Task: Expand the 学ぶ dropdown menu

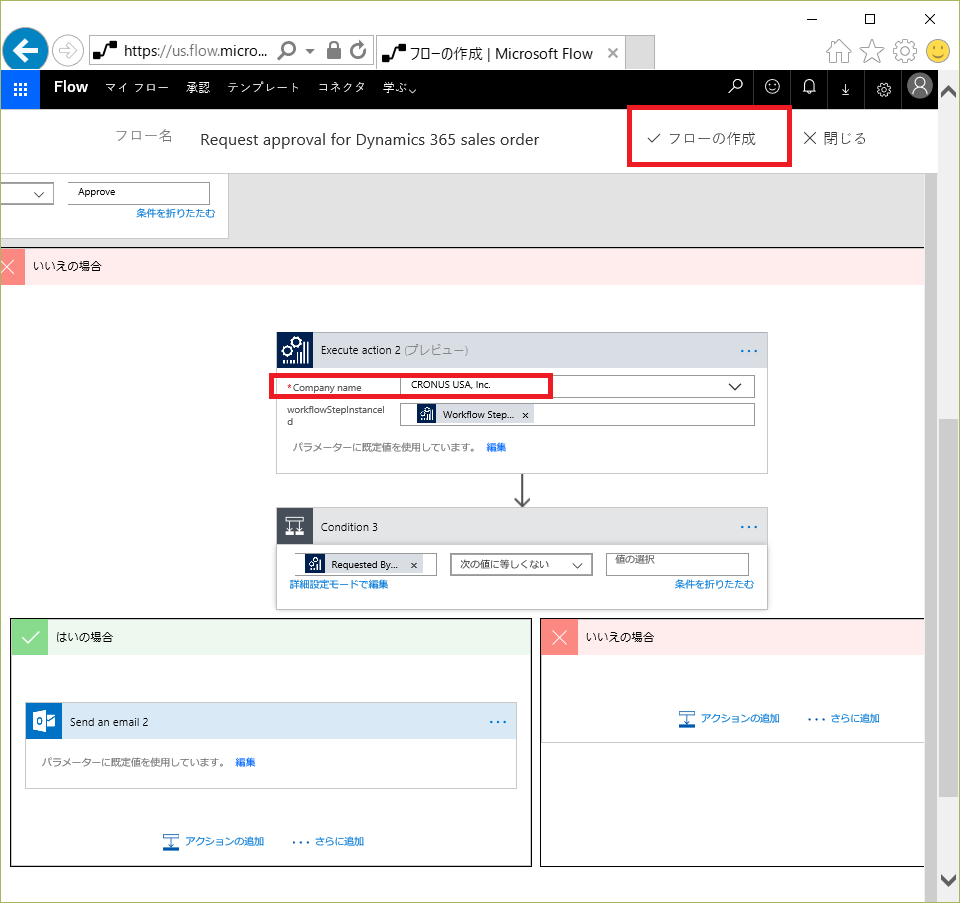Action: [400, 88]
